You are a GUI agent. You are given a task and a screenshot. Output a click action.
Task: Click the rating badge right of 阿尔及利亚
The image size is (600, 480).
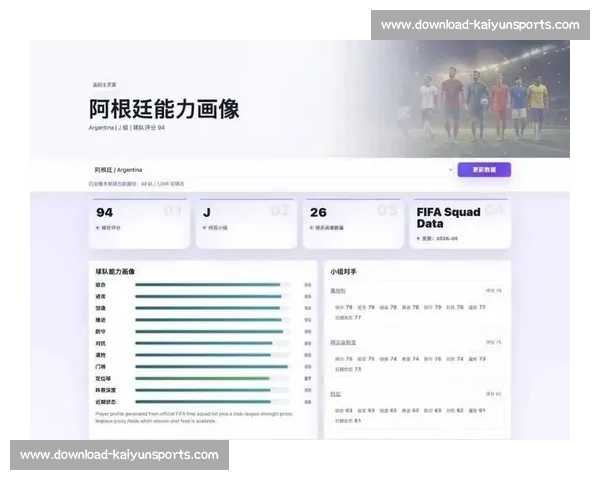(x=494, y=342)
